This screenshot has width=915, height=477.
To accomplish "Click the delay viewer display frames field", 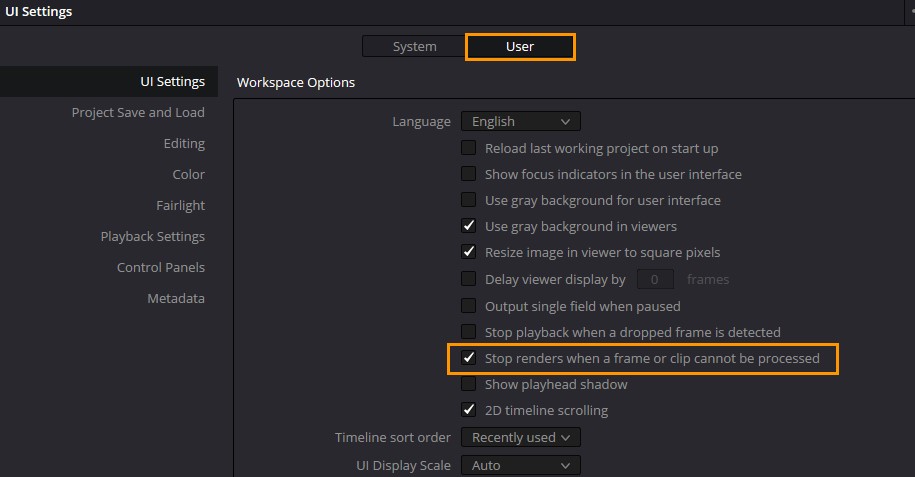I will click(655, 279).
